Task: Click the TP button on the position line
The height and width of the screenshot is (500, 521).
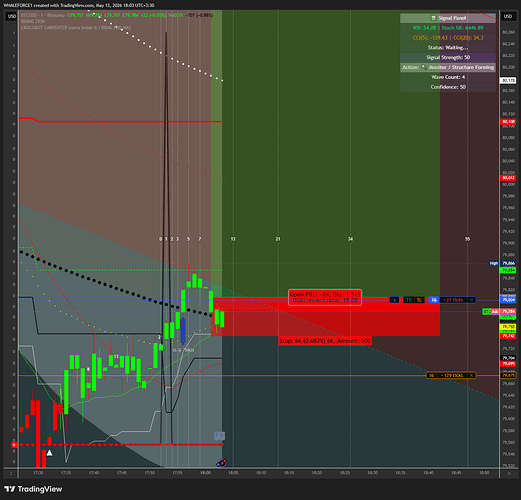Action: pos(409,300)
